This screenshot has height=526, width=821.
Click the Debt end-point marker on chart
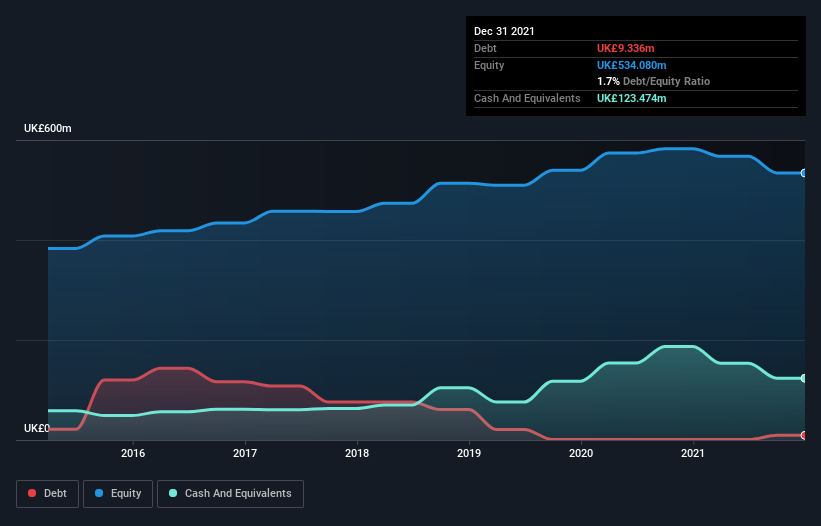coord(804,435)
